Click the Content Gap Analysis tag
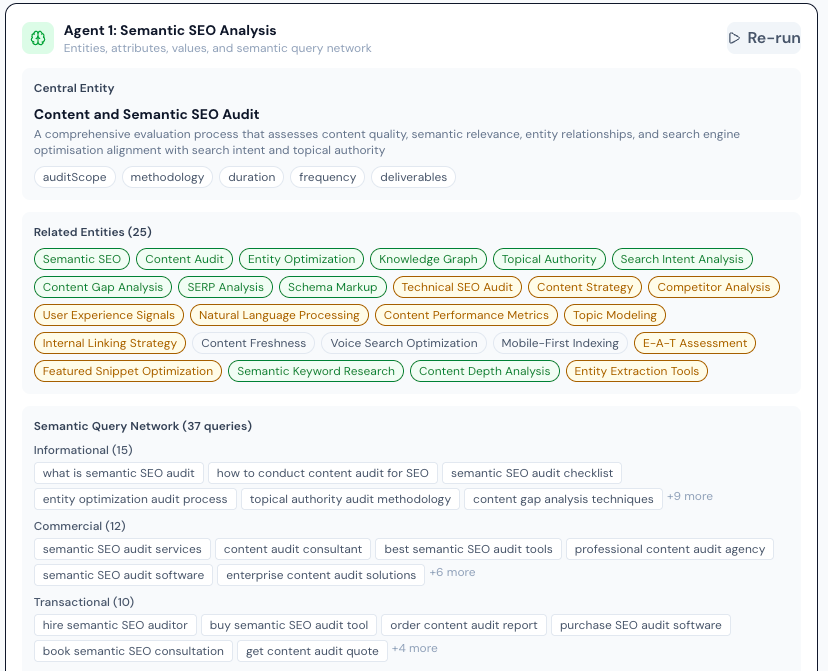Viewport: 828px width, 671px height. 103,287
